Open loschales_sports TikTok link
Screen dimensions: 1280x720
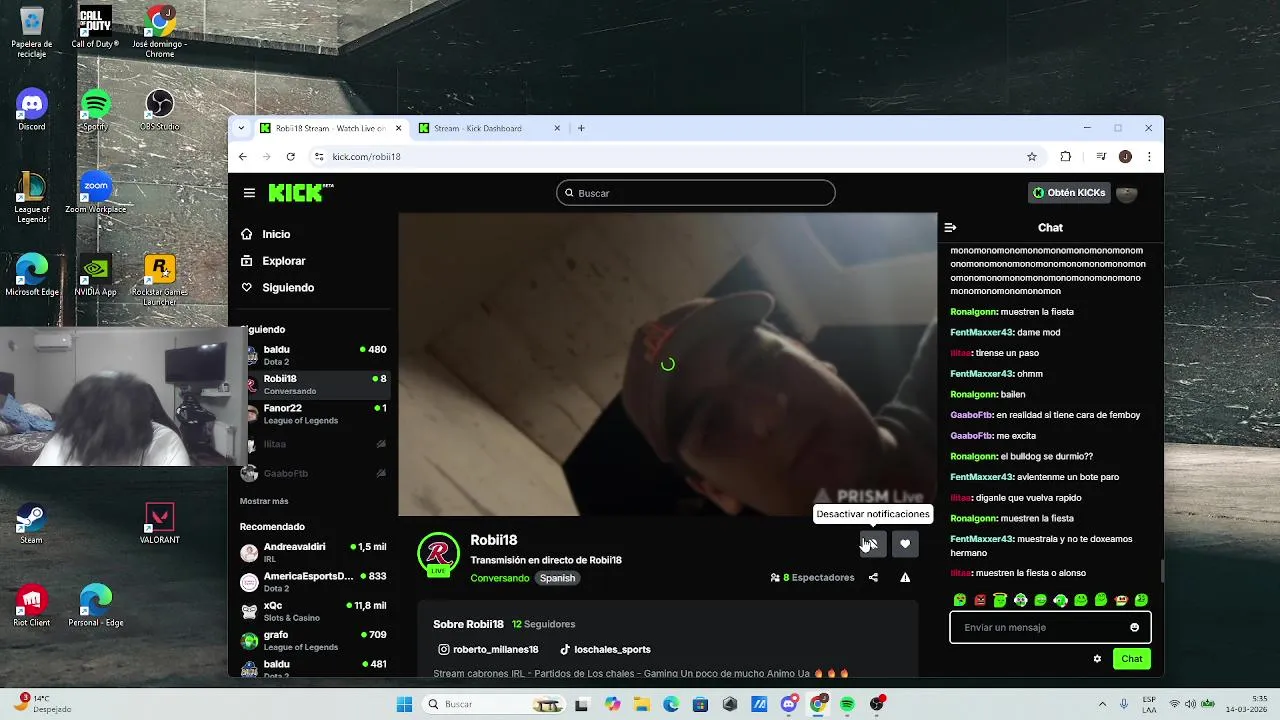pyautogui.click(x=605, y=650)
